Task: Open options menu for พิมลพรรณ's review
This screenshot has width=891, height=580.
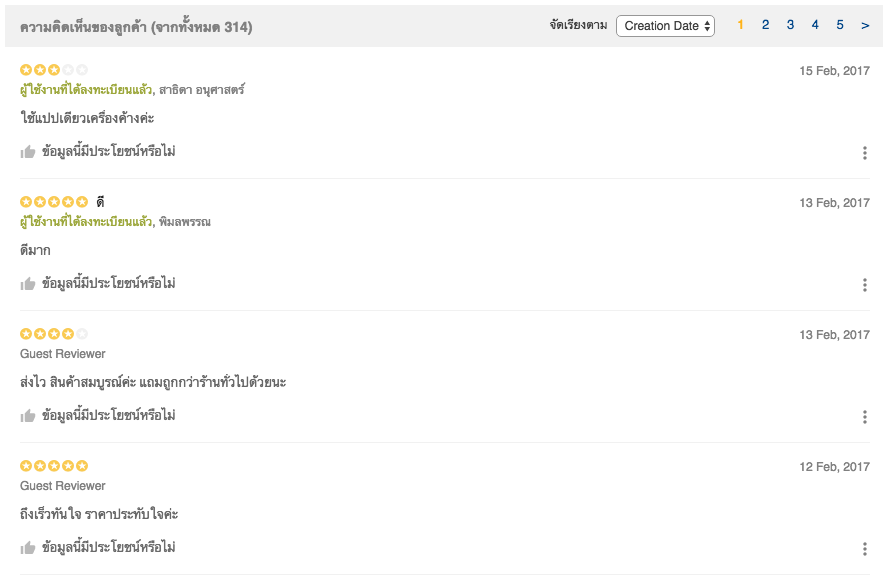Action: point(864,285)
